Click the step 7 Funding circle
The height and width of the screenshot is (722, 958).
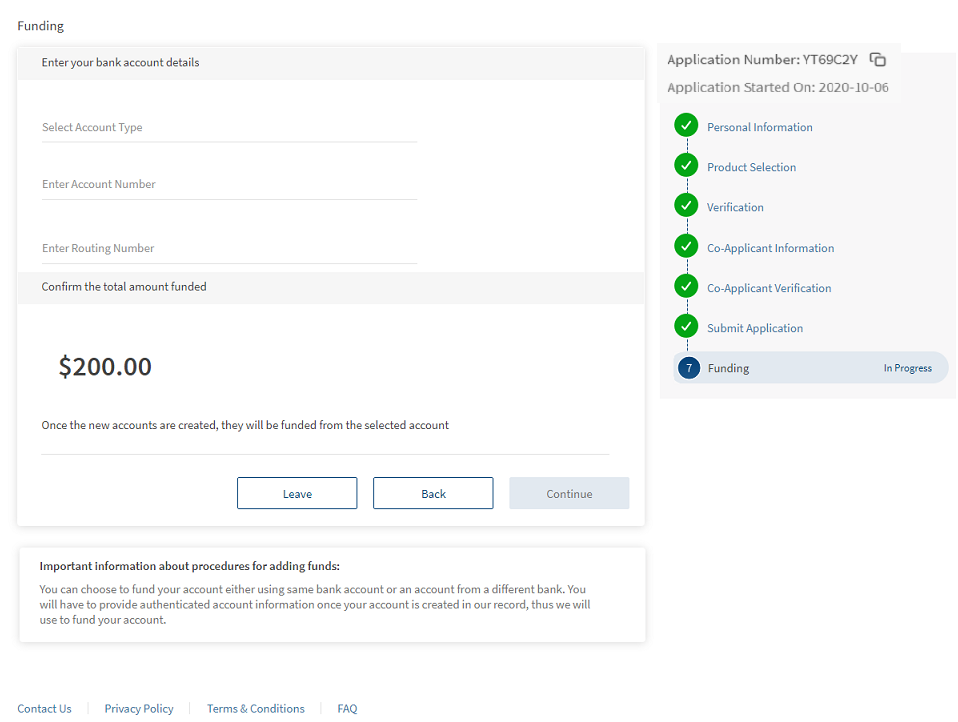pyautogui.click(x=688, y=368)
